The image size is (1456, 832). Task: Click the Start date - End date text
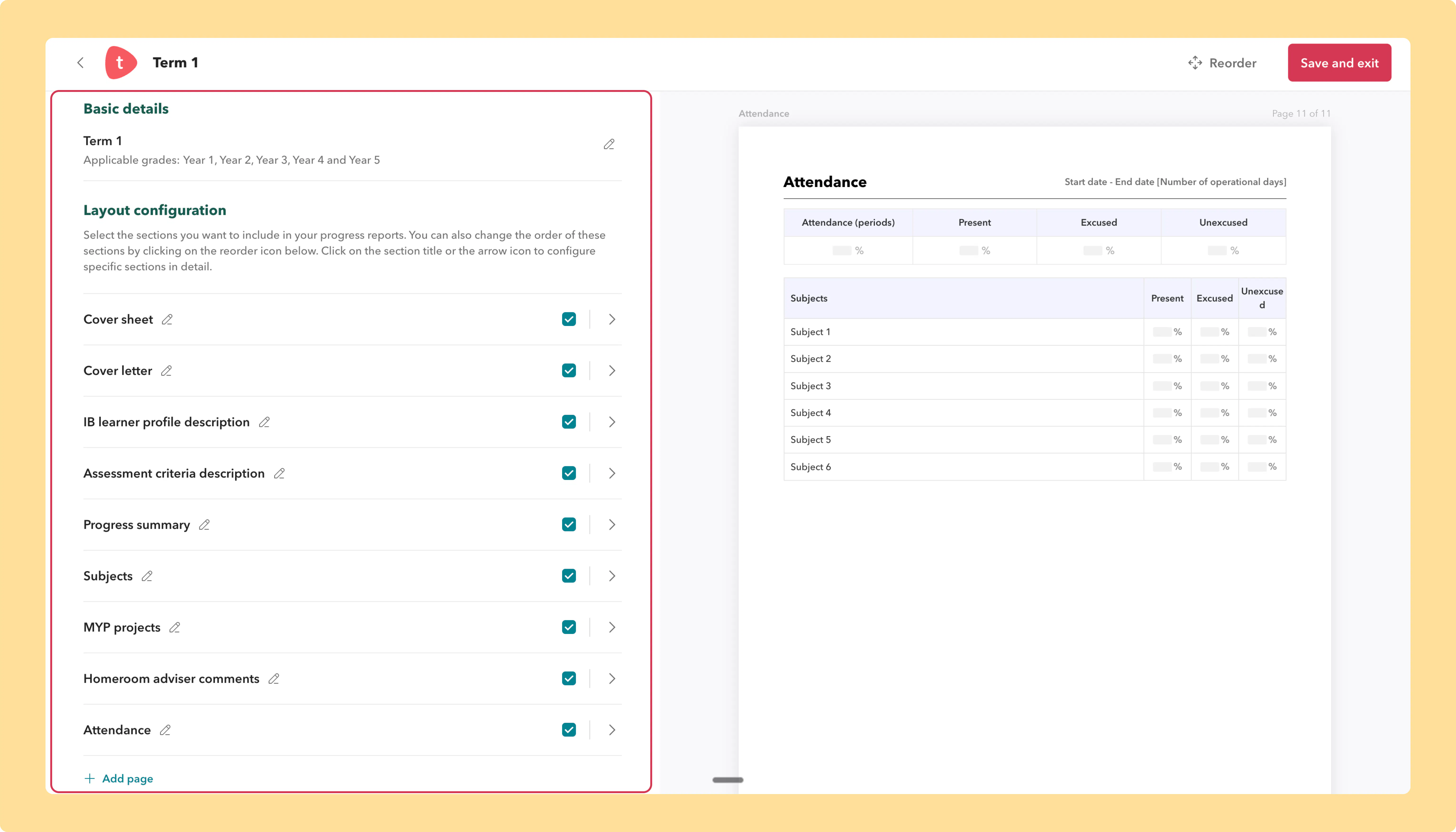point(1175,182)
